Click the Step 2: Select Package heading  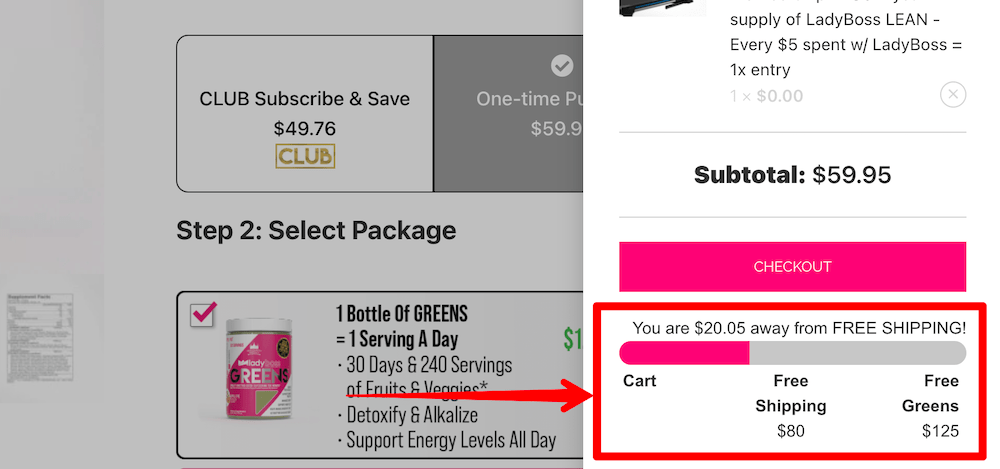[316, 231]
